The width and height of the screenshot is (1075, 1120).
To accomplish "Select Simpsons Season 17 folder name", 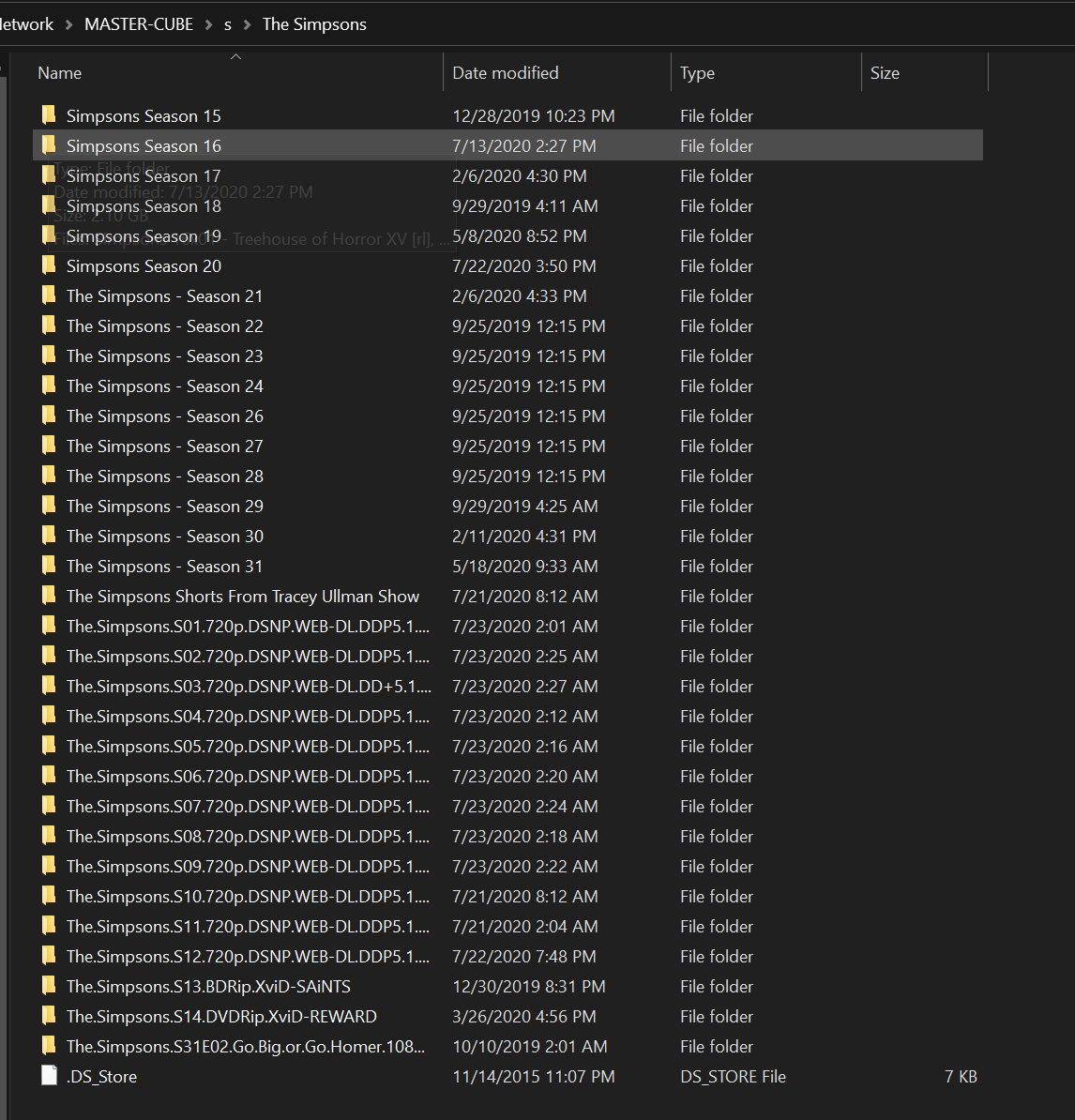I will 144,175.
